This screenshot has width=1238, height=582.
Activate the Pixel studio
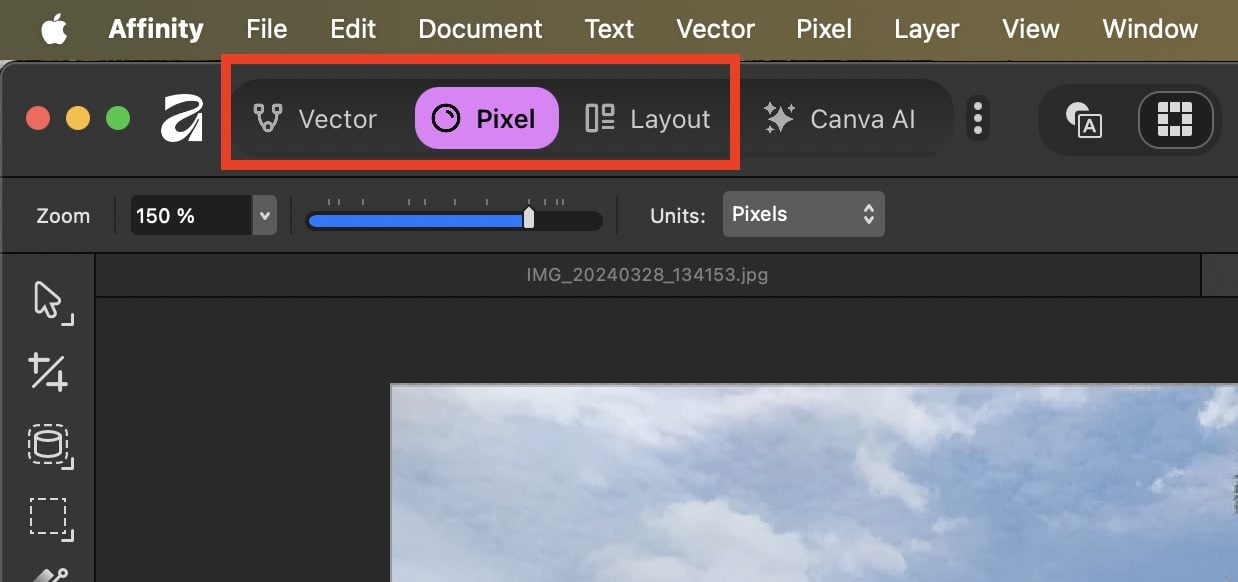point(486,119)
